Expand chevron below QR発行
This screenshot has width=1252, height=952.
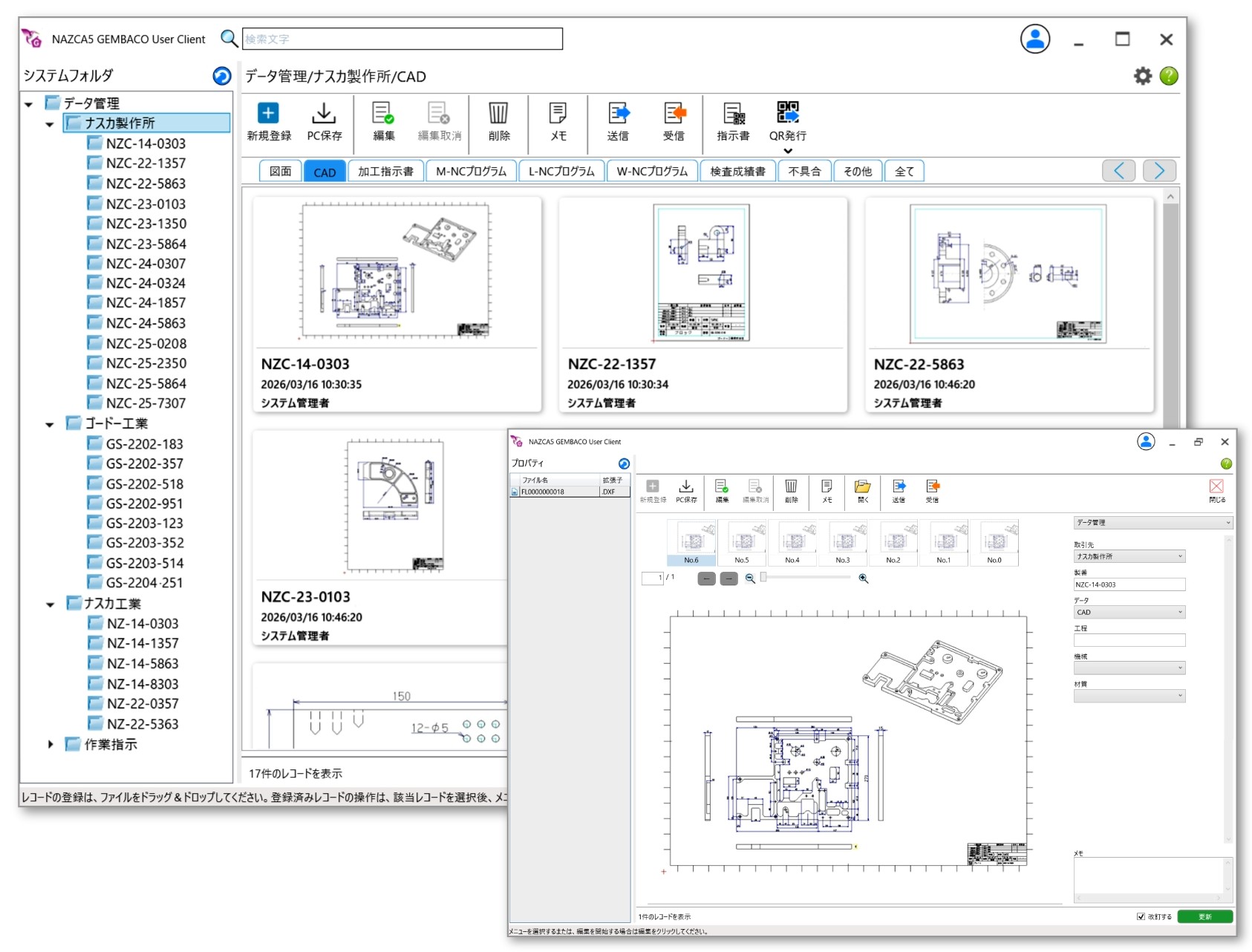pos(788,151)
